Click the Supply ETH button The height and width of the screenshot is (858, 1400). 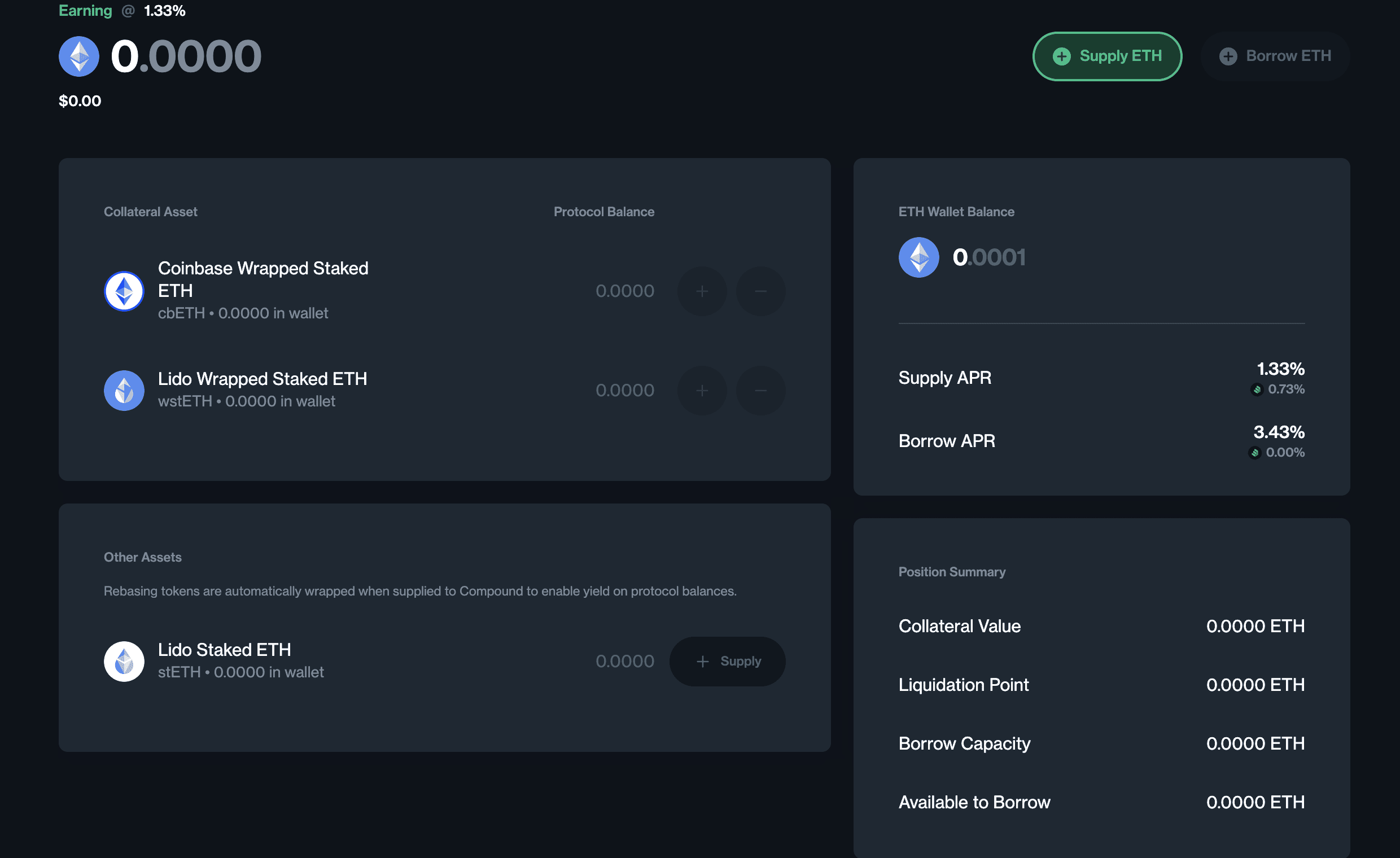(1106, 56)
